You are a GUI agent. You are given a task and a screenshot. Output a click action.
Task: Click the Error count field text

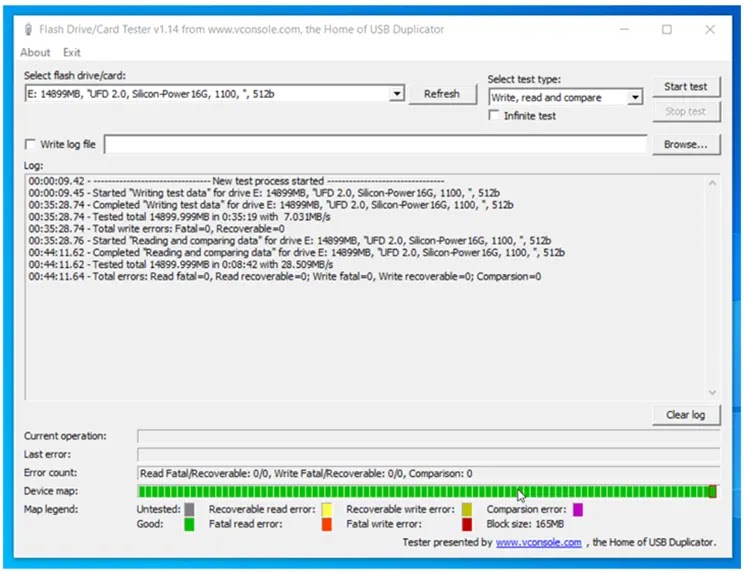306,473
